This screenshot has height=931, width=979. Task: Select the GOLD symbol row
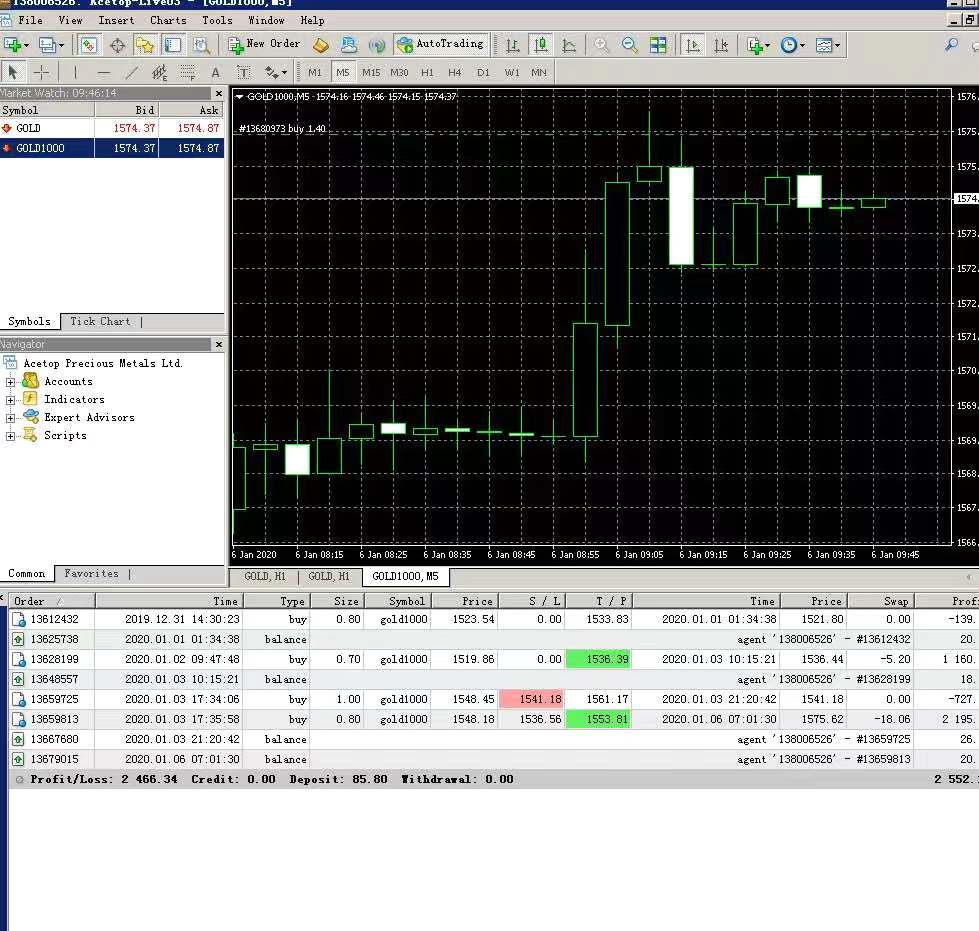112,128
